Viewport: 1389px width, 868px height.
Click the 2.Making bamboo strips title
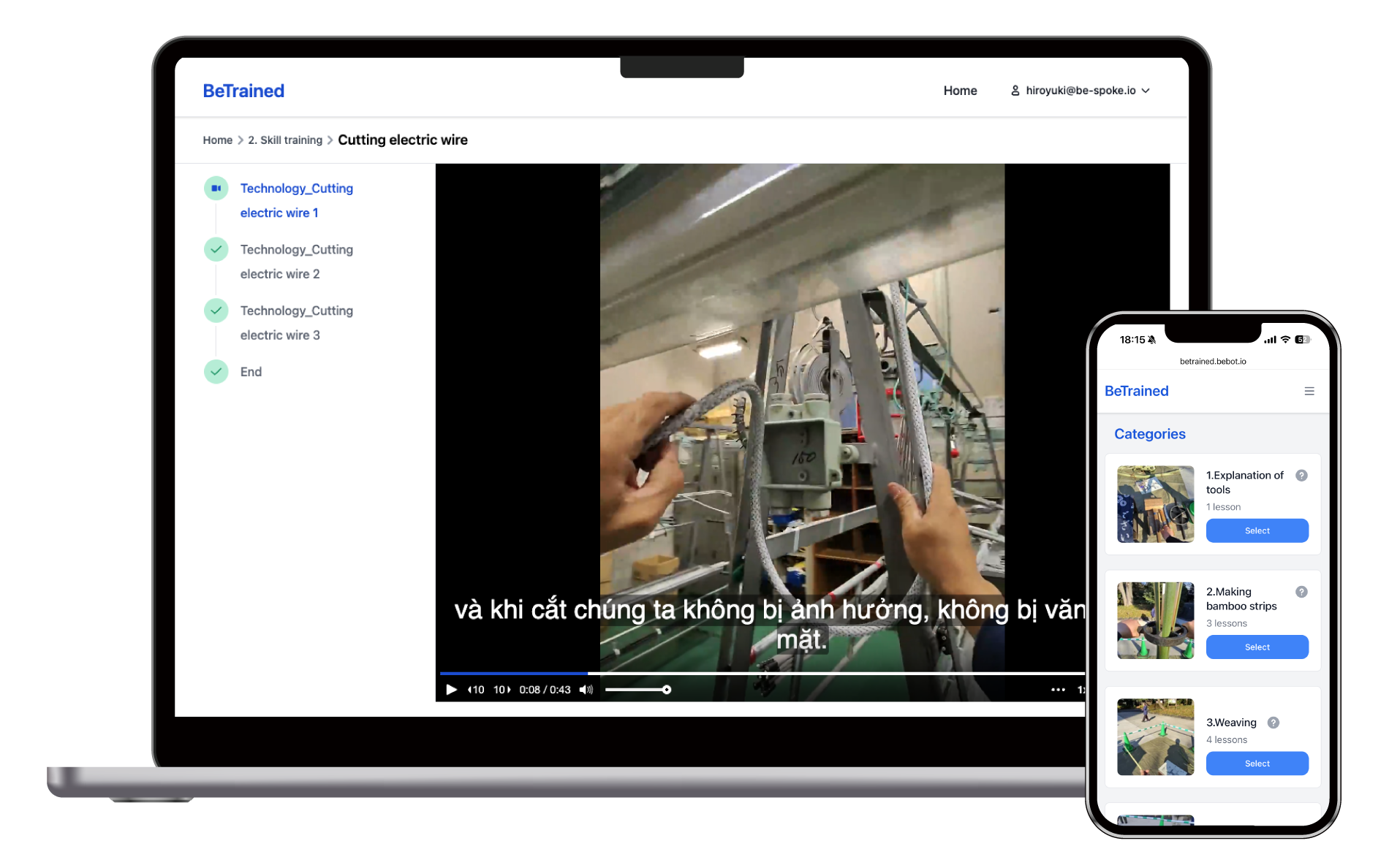pyautogui.click(x=1241, y=599)
